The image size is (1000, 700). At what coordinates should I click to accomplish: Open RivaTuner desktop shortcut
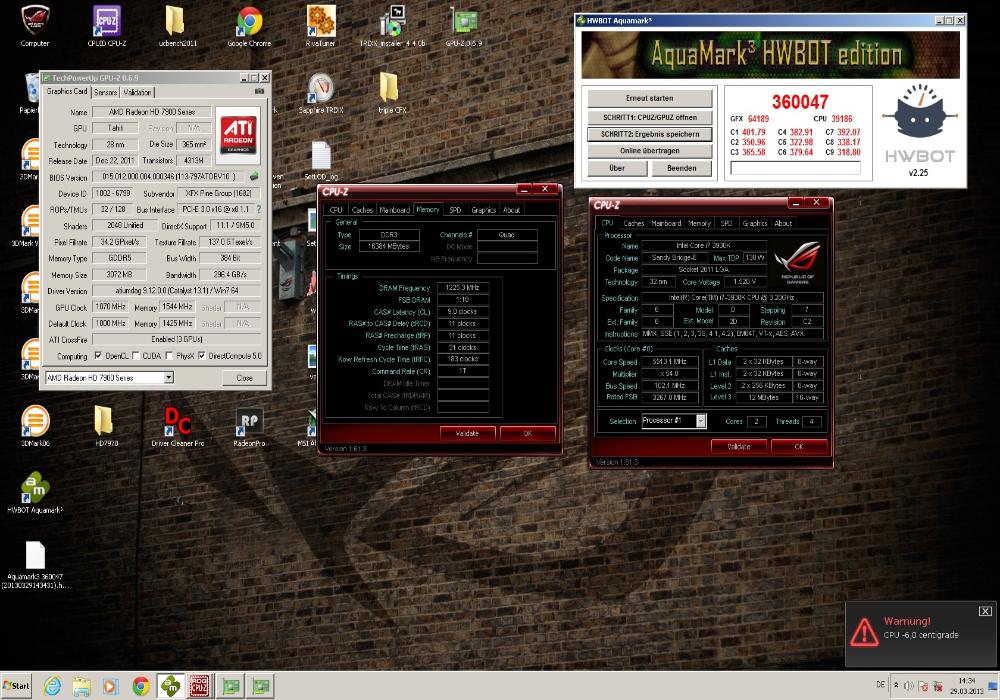pos(321,26)
